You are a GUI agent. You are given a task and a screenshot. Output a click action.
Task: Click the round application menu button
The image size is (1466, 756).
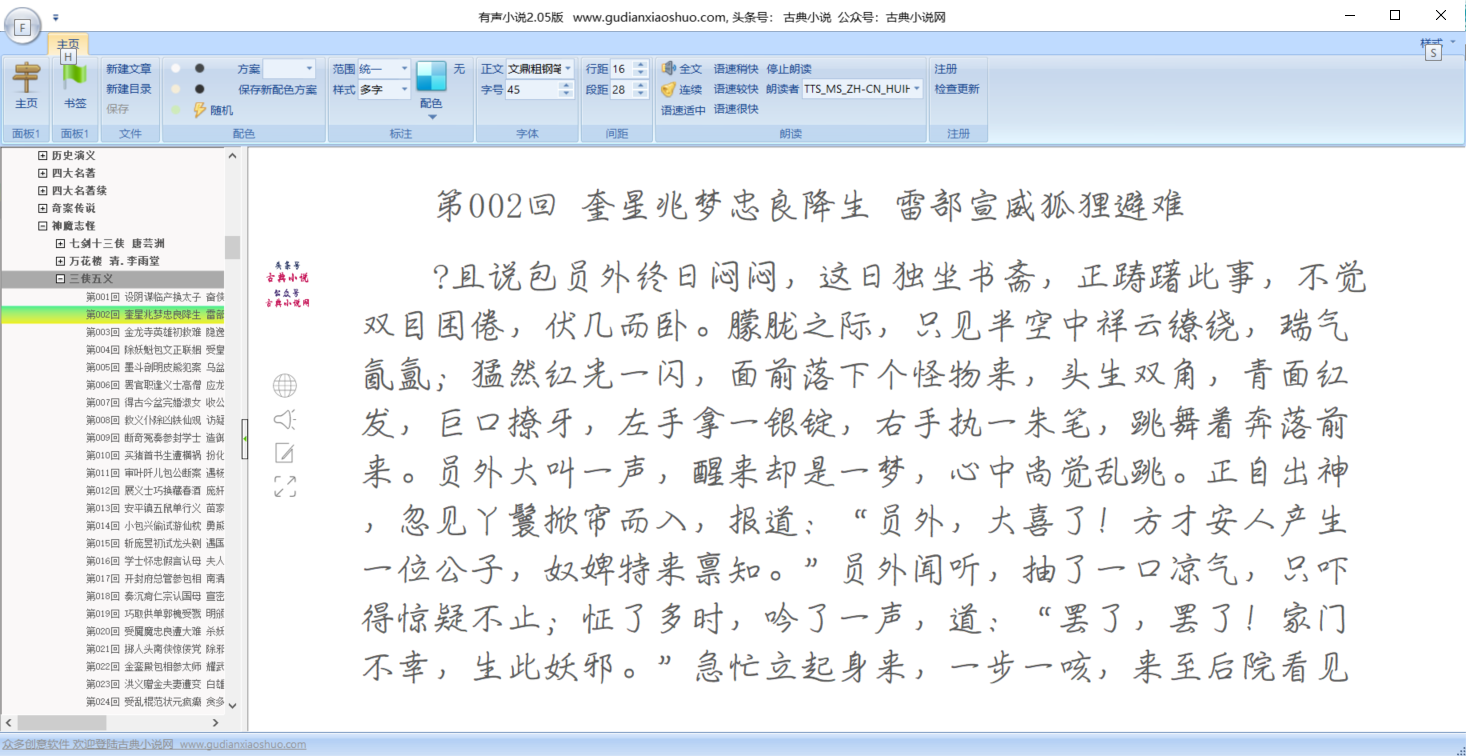(x=22, y=26)
